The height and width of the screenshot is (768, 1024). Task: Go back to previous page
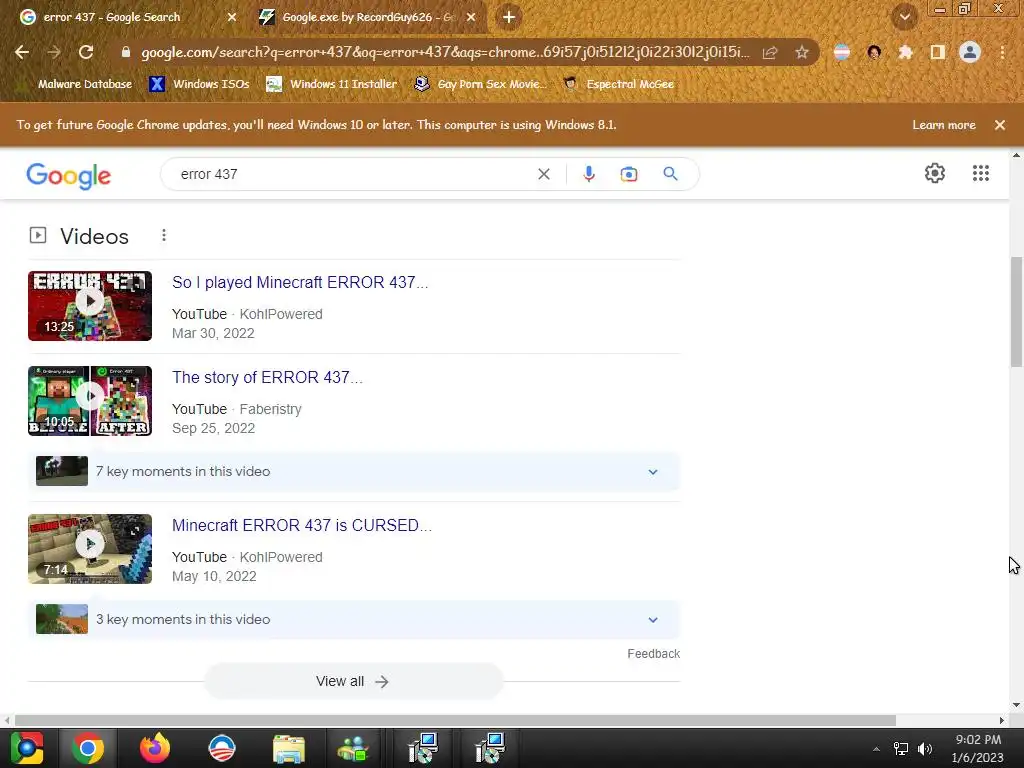pyautogui.click(x=22, y=52)
